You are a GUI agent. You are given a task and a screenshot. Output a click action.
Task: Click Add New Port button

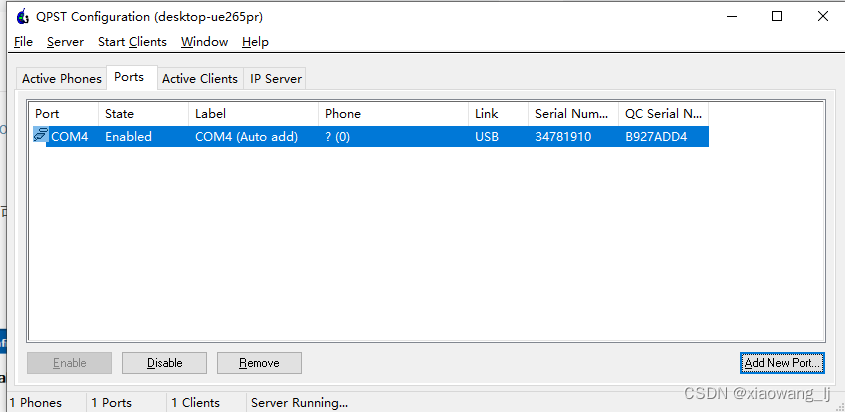pyautogui.click(x=782, y=363)
